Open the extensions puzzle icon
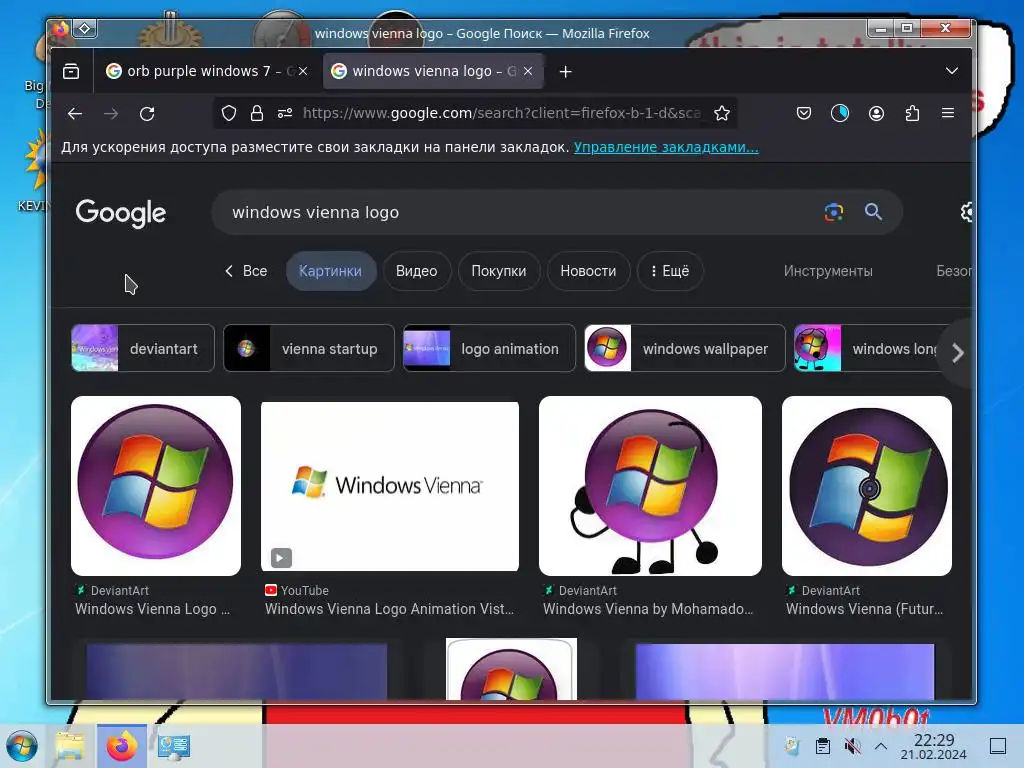1024x768 pixels. 912,114
